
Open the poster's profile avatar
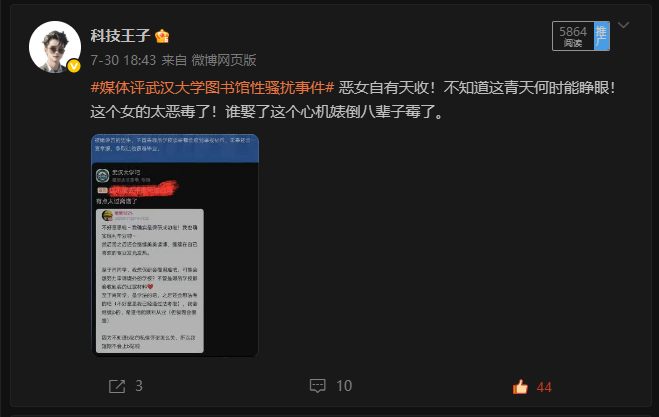(x=55, y=47)
